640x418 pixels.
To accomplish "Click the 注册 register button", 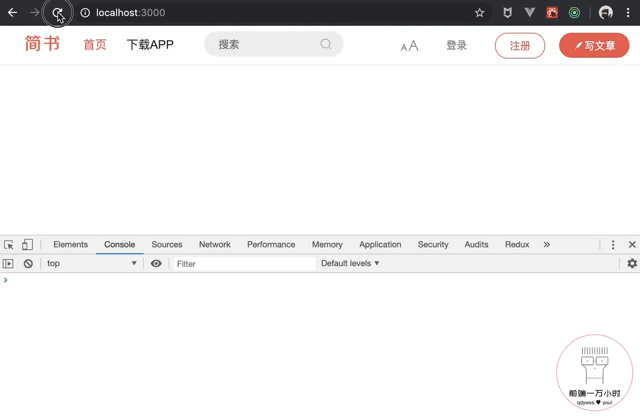I will pos(520,46).
